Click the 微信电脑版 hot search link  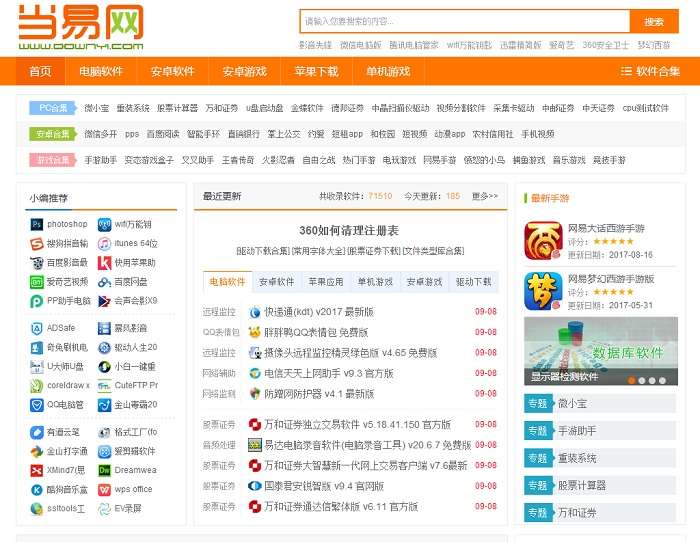[x=361, y=45]
